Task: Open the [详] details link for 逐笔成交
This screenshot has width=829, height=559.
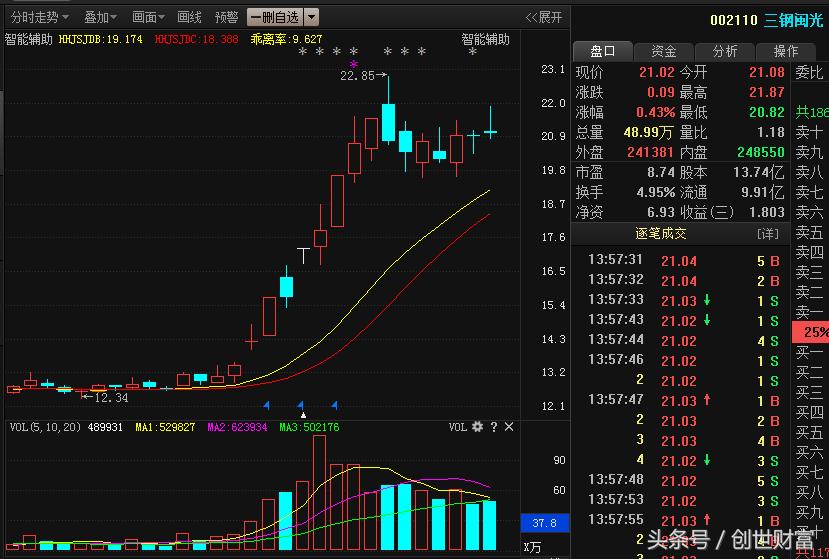Action: coord(768,234)
